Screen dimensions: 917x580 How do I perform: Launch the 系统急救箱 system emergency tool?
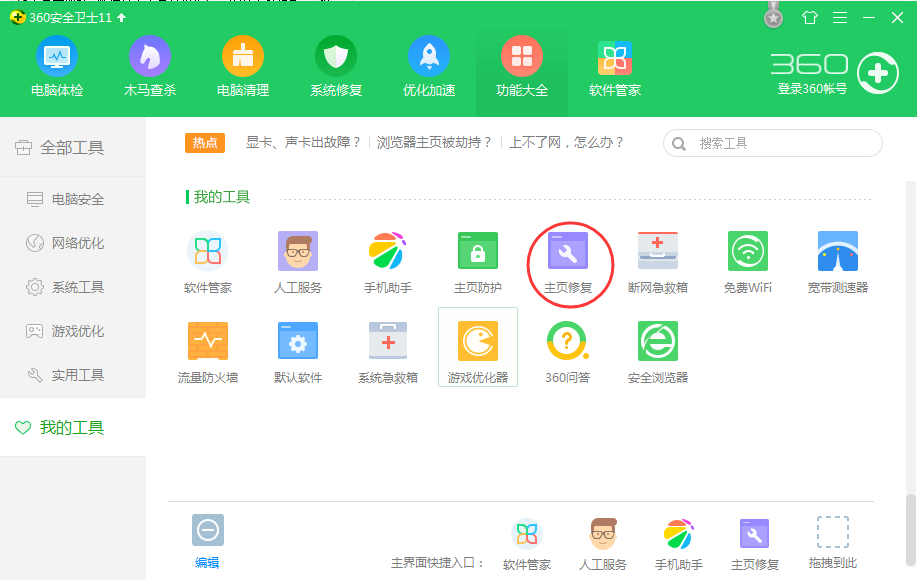pos(387,347)
